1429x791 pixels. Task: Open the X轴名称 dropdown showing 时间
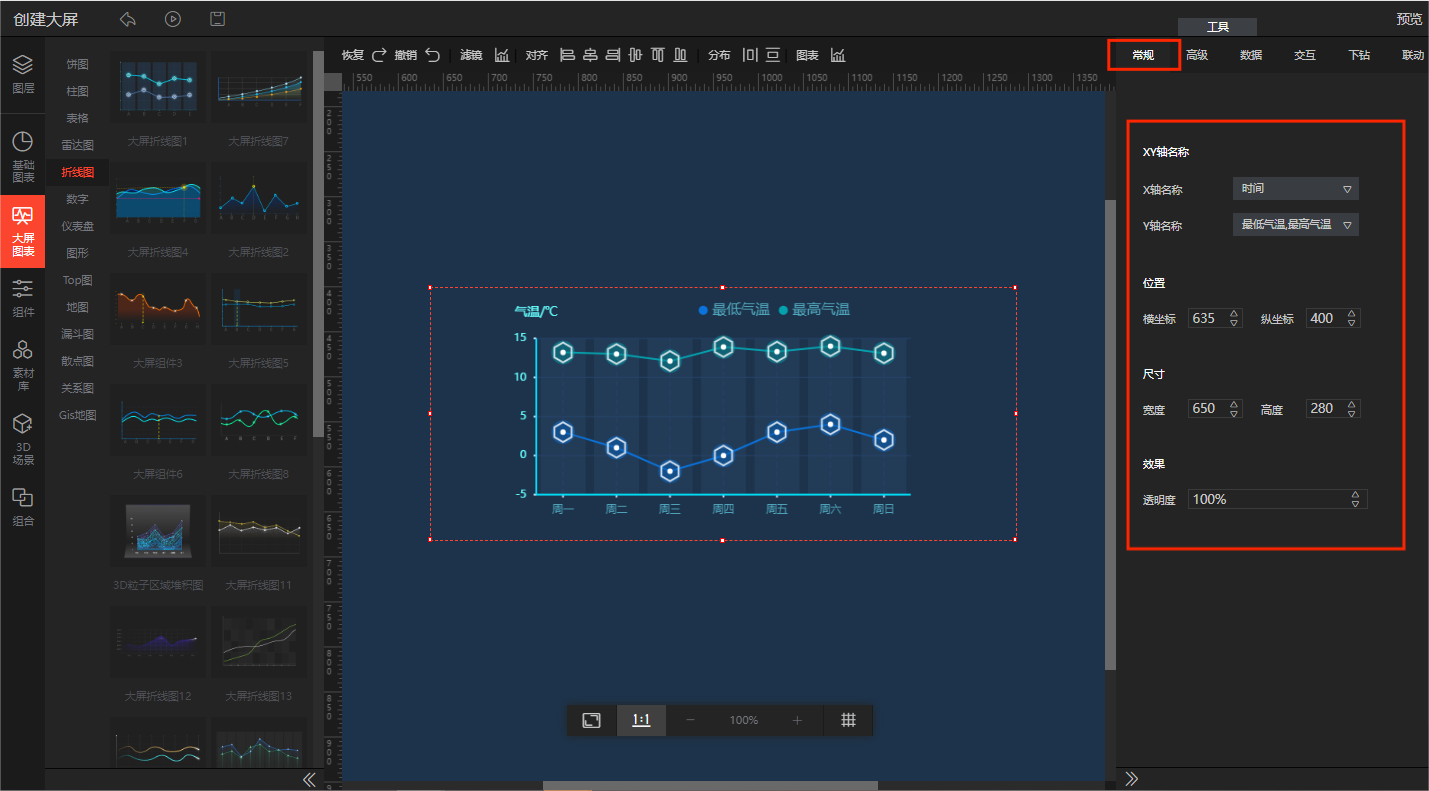pos(1295,189)
